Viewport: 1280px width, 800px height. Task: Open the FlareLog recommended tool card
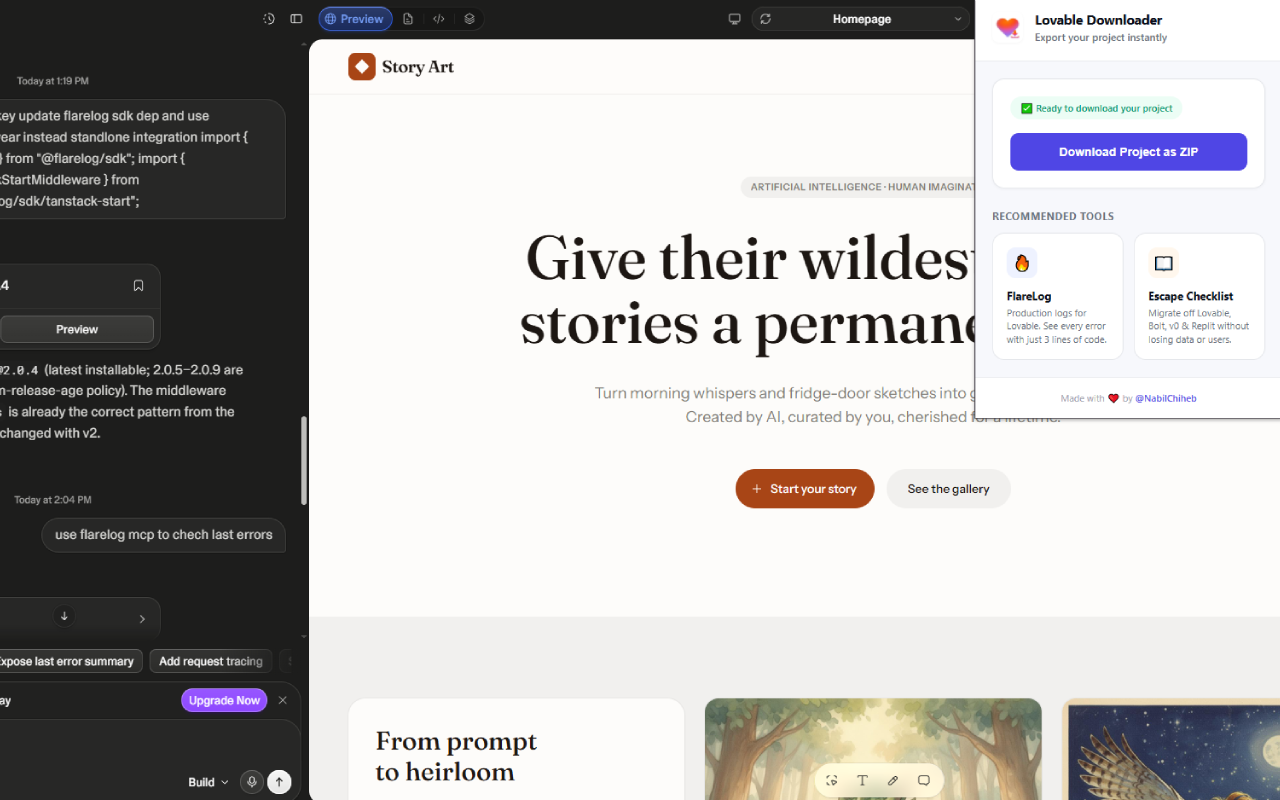1058,296
